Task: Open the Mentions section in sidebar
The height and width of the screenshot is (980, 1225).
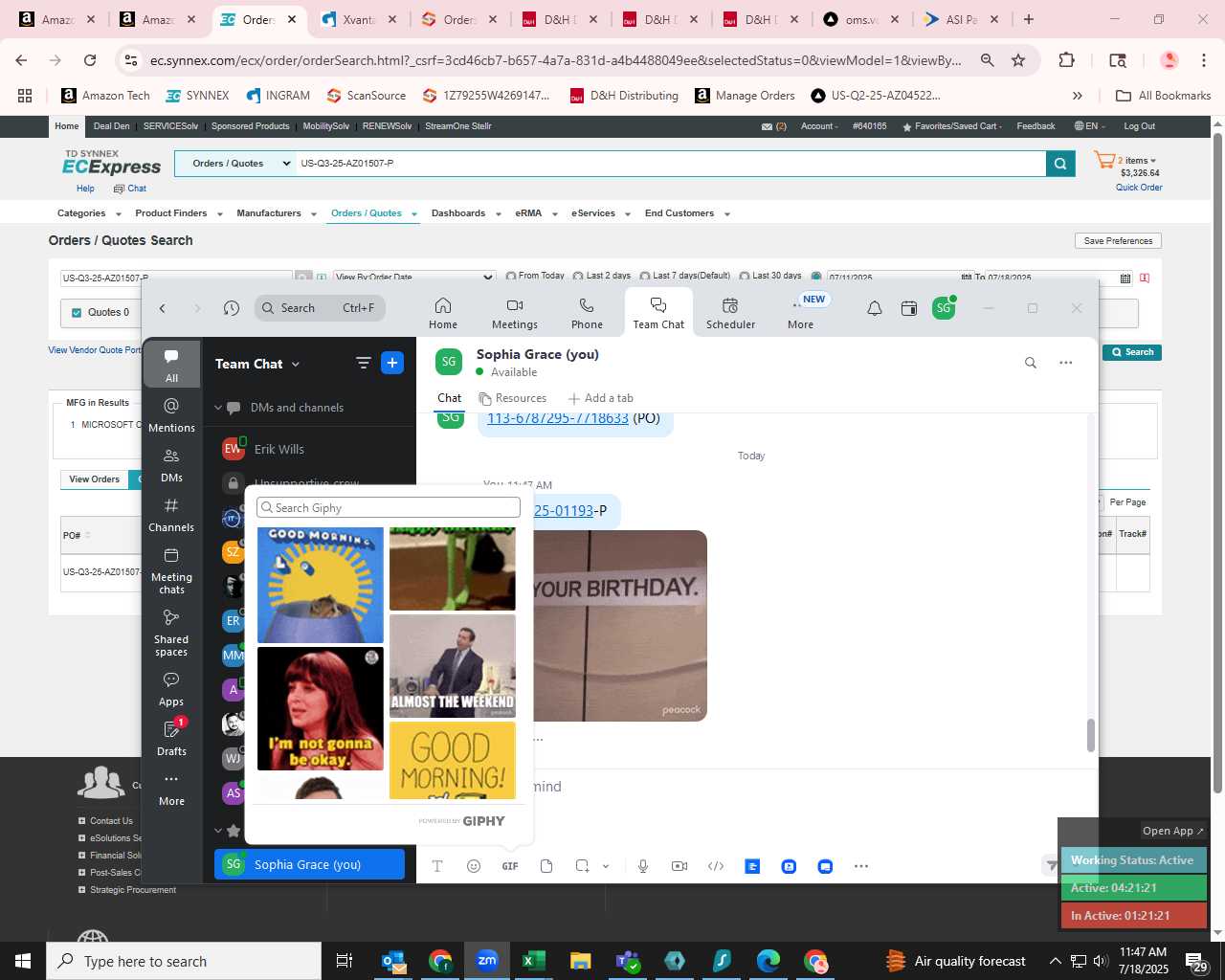Action: point(171,415)
